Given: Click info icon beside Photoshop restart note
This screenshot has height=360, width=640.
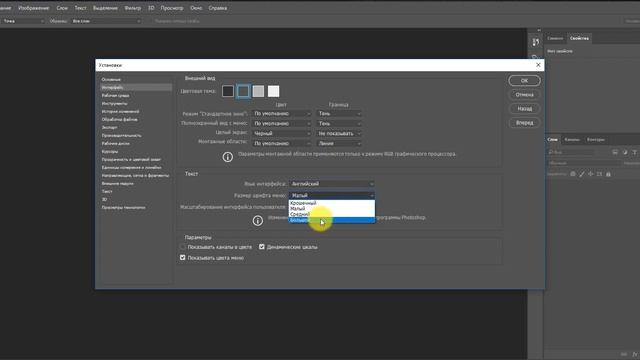Looking at the screenshot, I should coord(258,220).
